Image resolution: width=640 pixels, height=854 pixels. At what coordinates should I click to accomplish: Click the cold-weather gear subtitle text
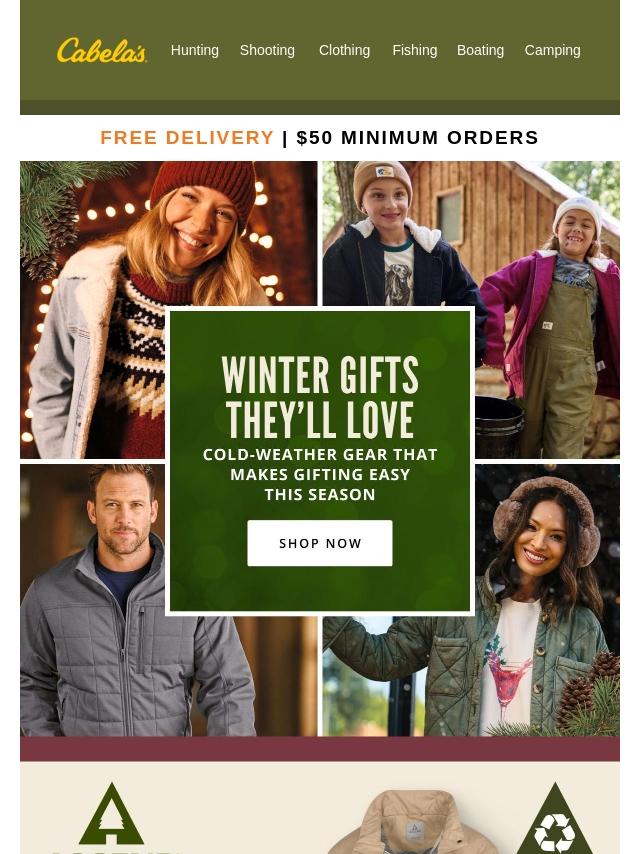[x=320, y=474]
